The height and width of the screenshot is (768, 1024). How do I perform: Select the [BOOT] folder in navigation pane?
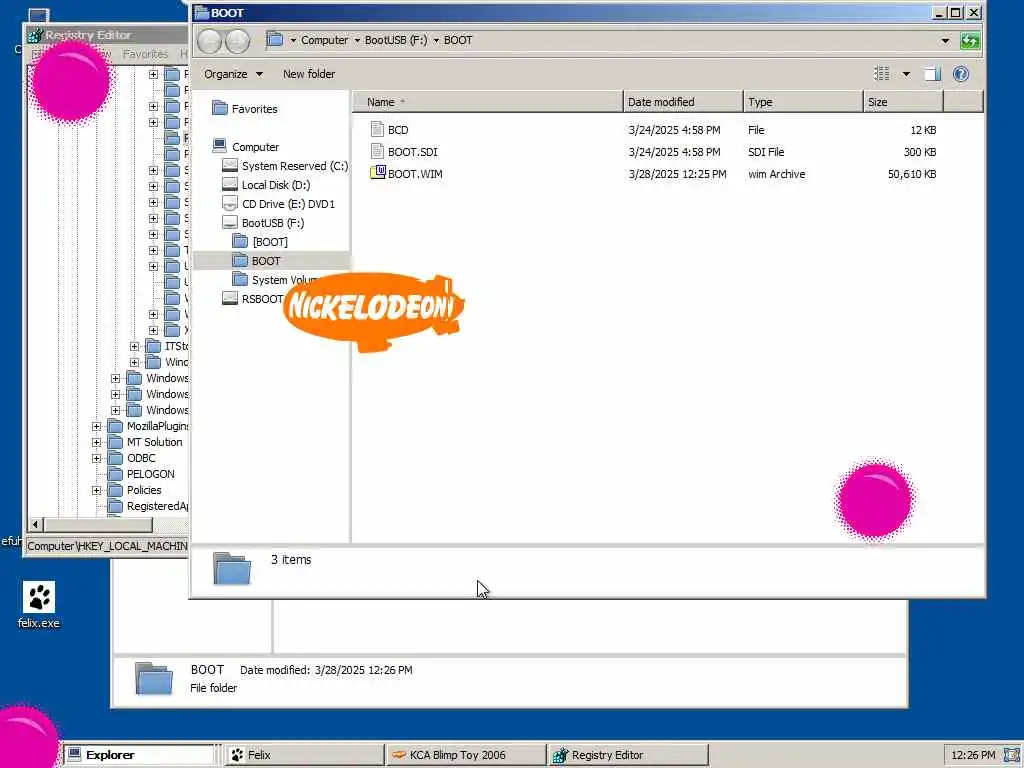(270, 242)
